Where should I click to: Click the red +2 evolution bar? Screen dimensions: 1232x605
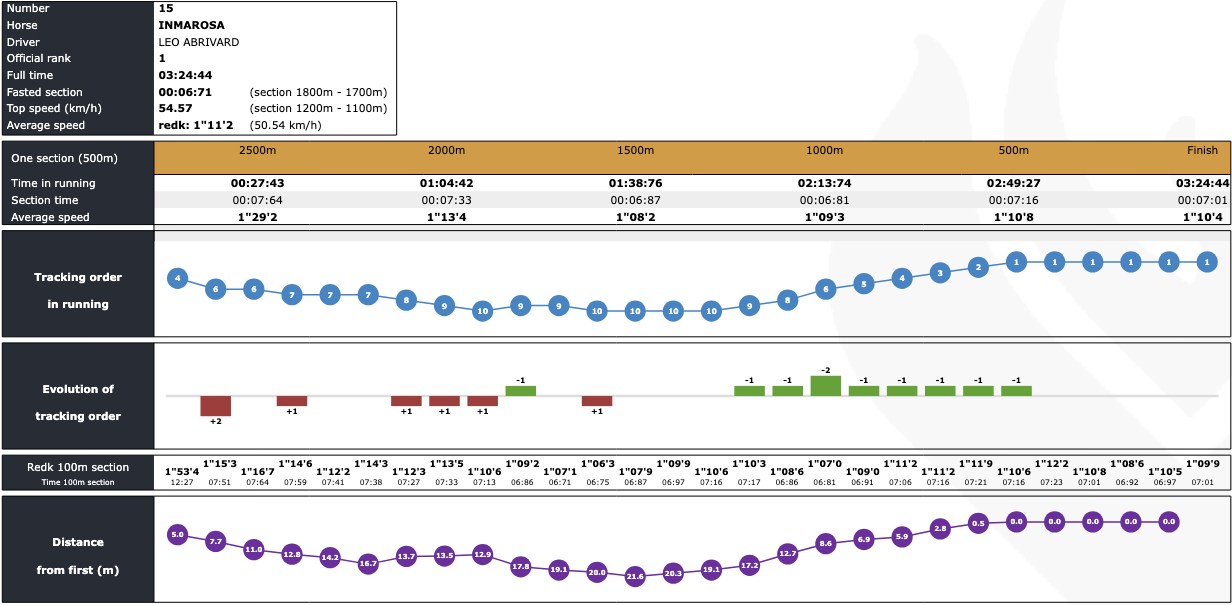[215, 405]
